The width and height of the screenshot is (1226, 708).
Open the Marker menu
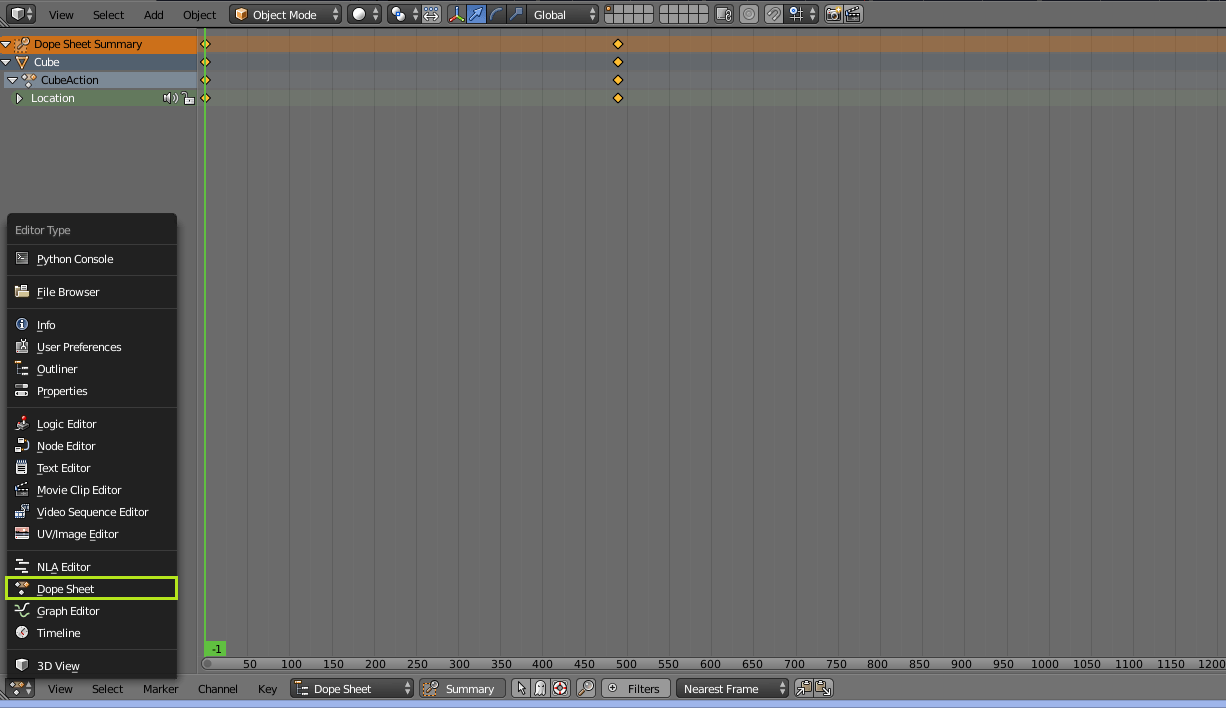coord(160,689)
